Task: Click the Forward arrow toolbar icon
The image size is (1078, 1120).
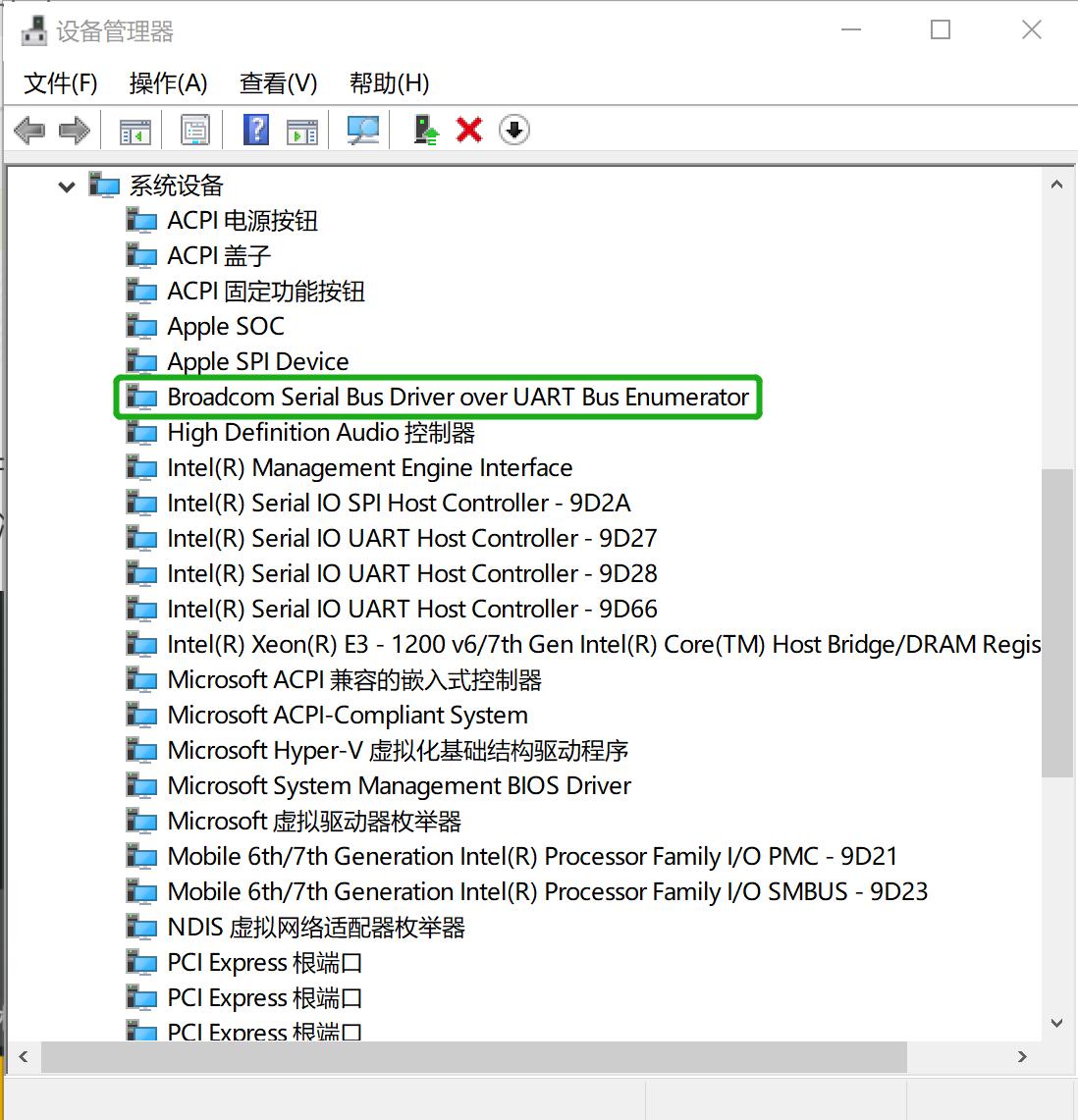Action: click(75, 130)
